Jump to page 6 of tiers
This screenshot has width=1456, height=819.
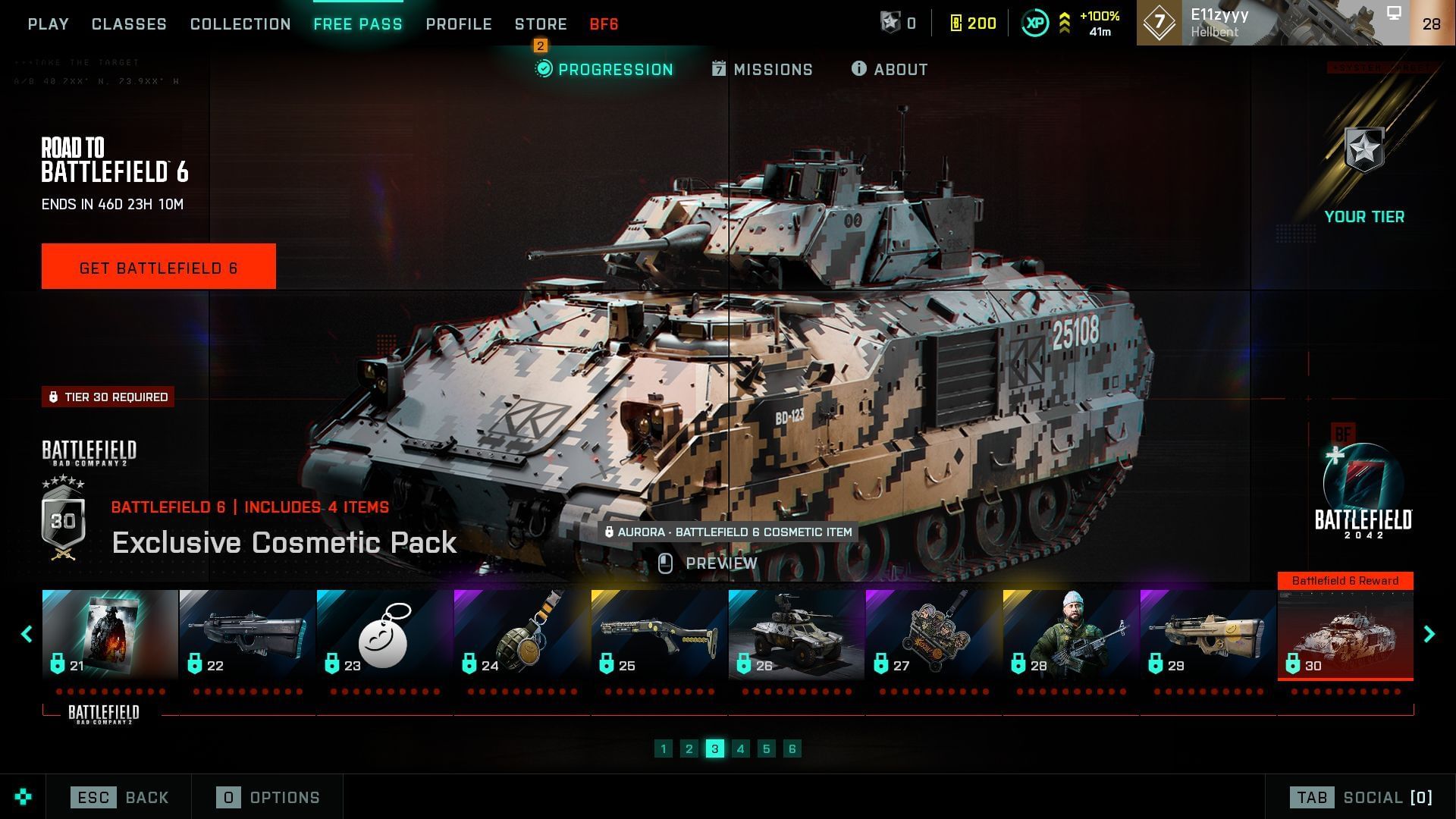coord(792,748)
